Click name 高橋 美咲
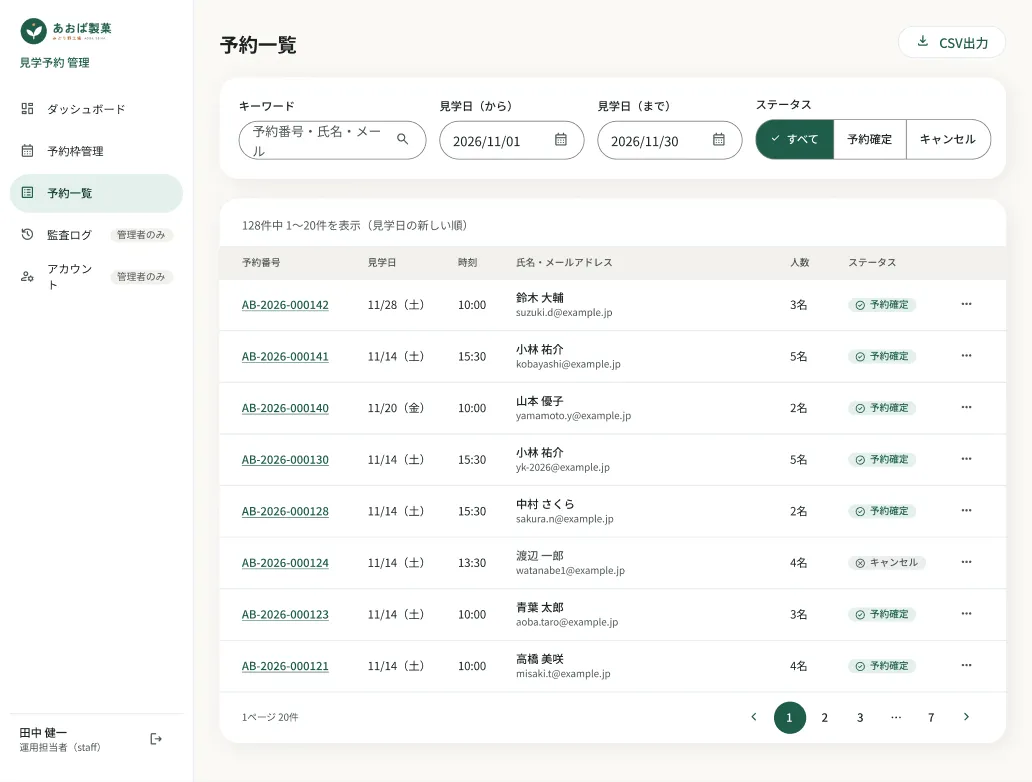This screenshot has width=1032, height=782. click(540, 659)
